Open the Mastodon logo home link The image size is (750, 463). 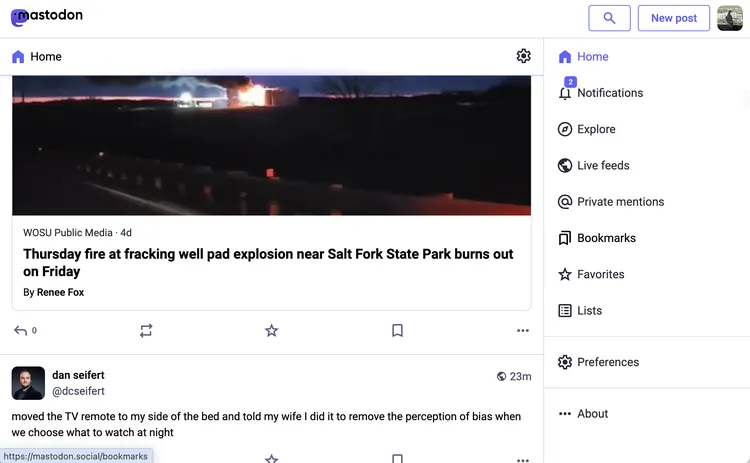click(x=47, y=17)
